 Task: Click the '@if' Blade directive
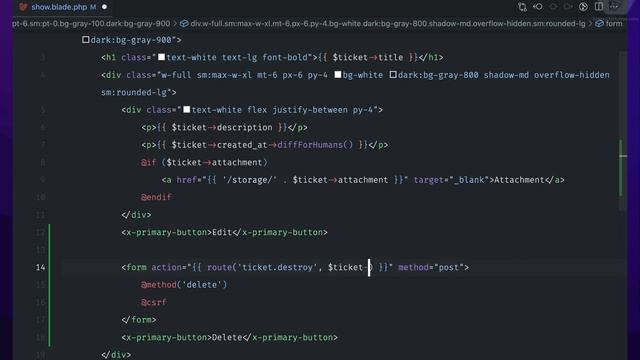[x=149, y=163]
